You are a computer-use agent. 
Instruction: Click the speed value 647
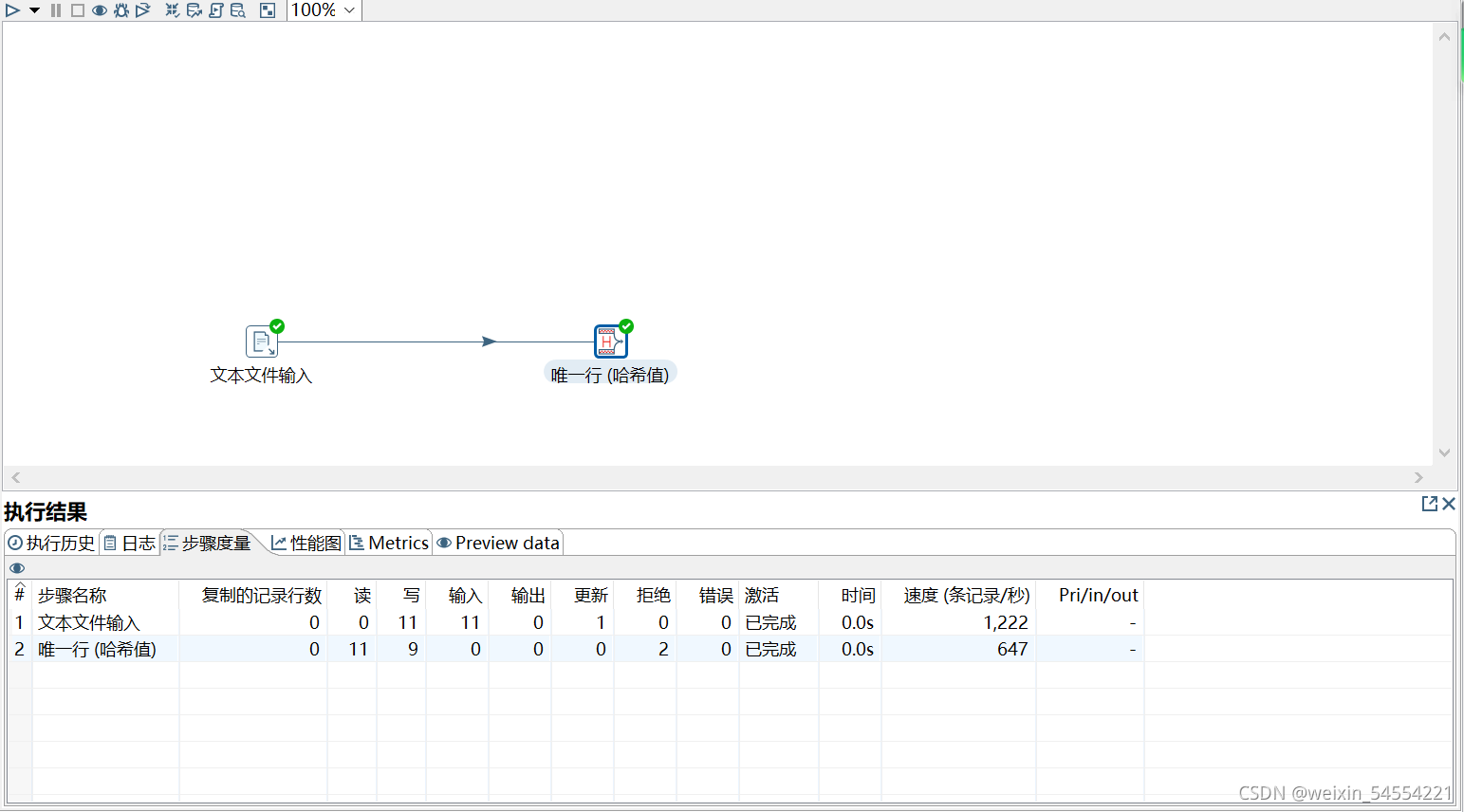tap(1012, 649)
